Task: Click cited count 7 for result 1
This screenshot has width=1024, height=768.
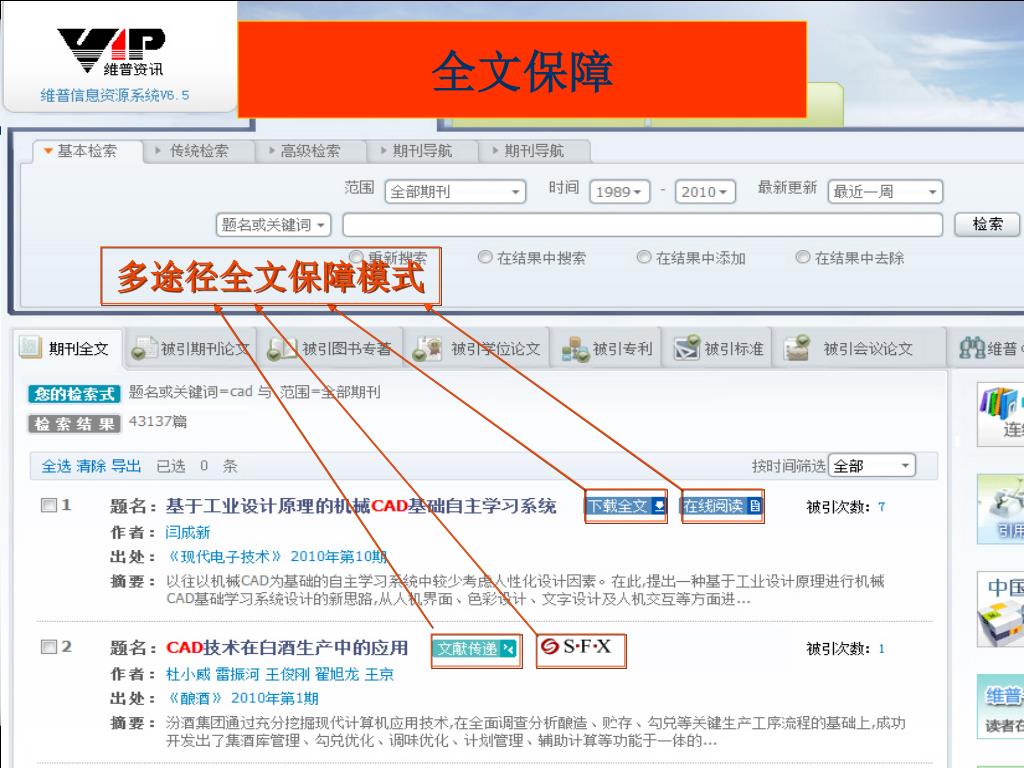Action: [882, 507]
